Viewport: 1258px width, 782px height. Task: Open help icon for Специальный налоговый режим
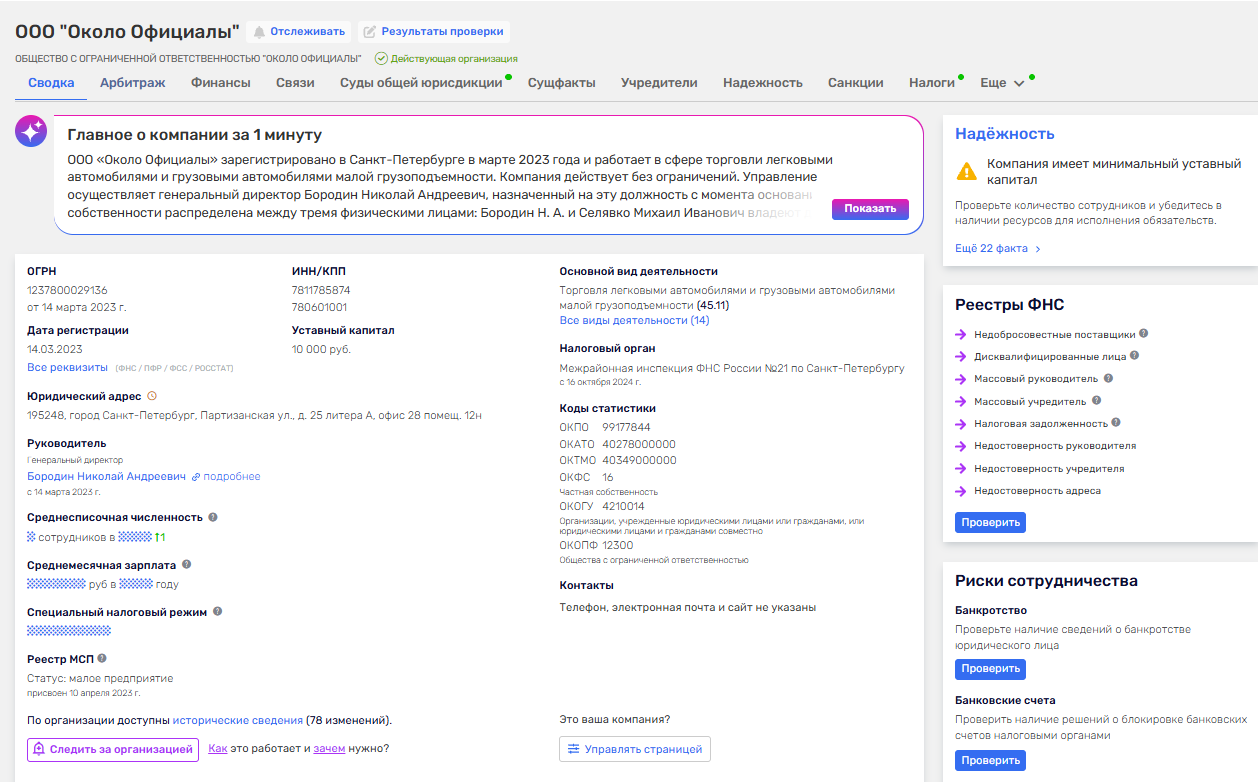coord(217,611)
